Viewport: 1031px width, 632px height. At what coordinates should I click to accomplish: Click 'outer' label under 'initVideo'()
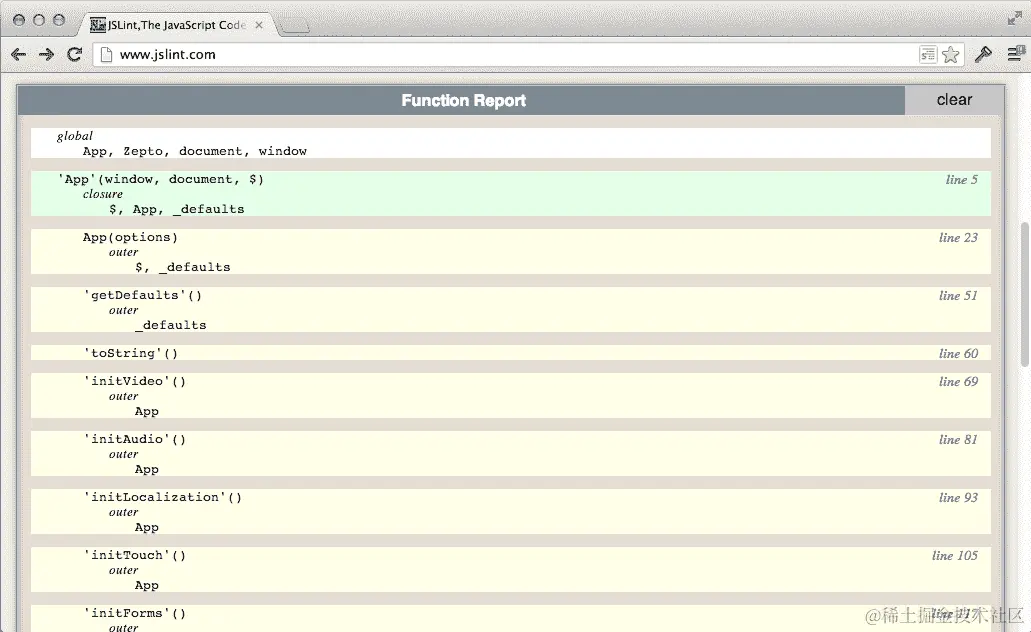click(x=124, y=396)
